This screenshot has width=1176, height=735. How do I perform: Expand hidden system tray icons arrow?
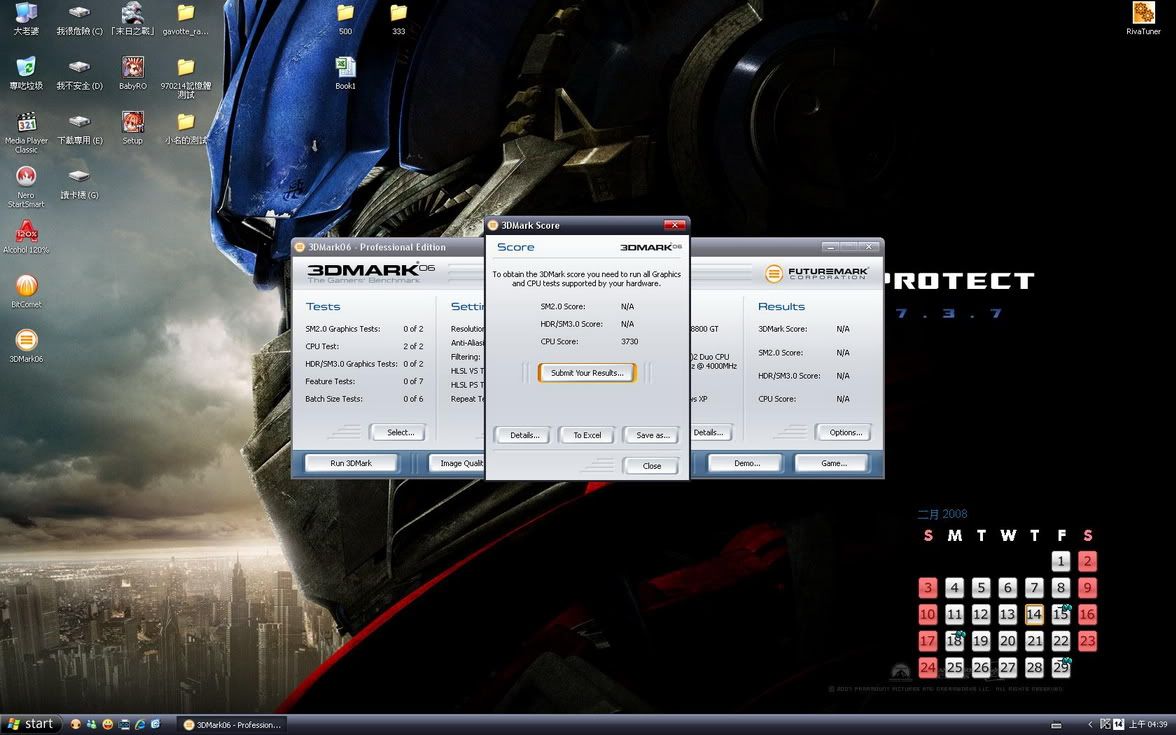point(1090,724)
